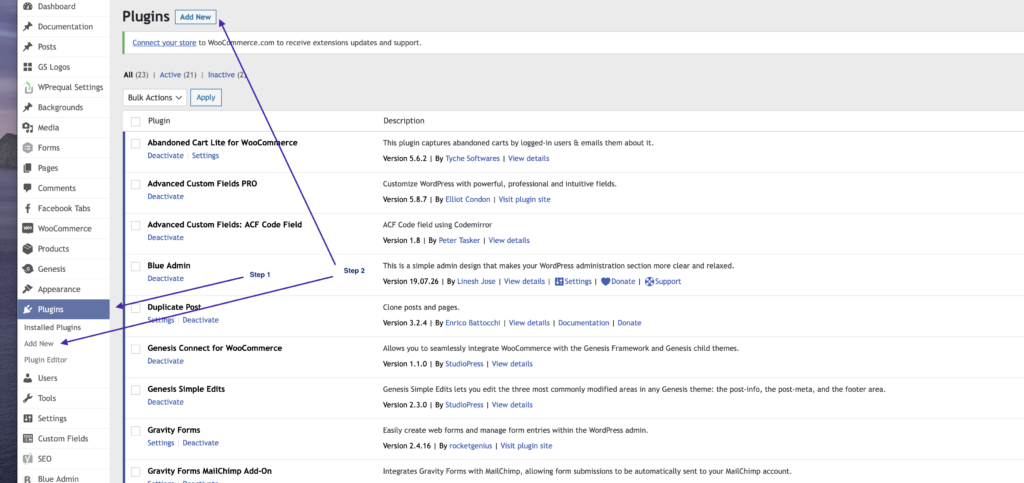Open Abandoned Cart Lite Settings link
Image resolution: width=1024 pixels, height=483 pixels.
(x=206, y=156)
